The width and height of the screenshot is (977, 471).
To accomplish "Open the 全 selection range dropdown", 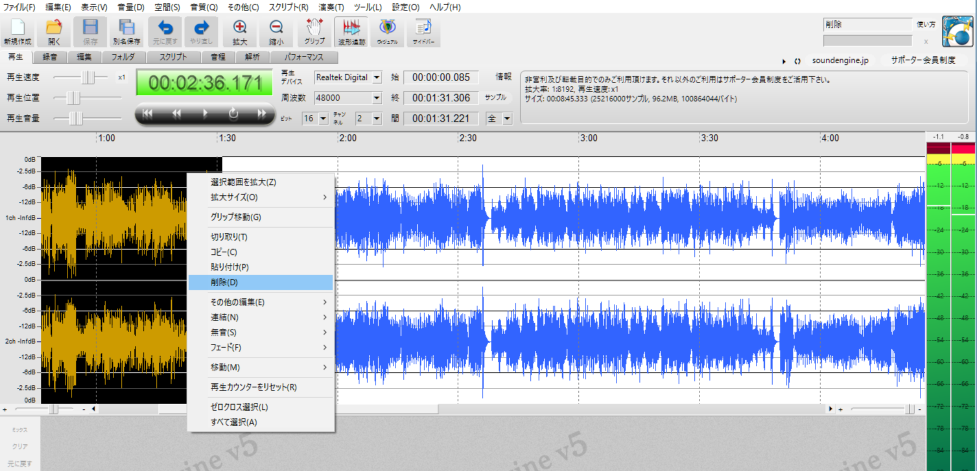I will pos(507,118).
